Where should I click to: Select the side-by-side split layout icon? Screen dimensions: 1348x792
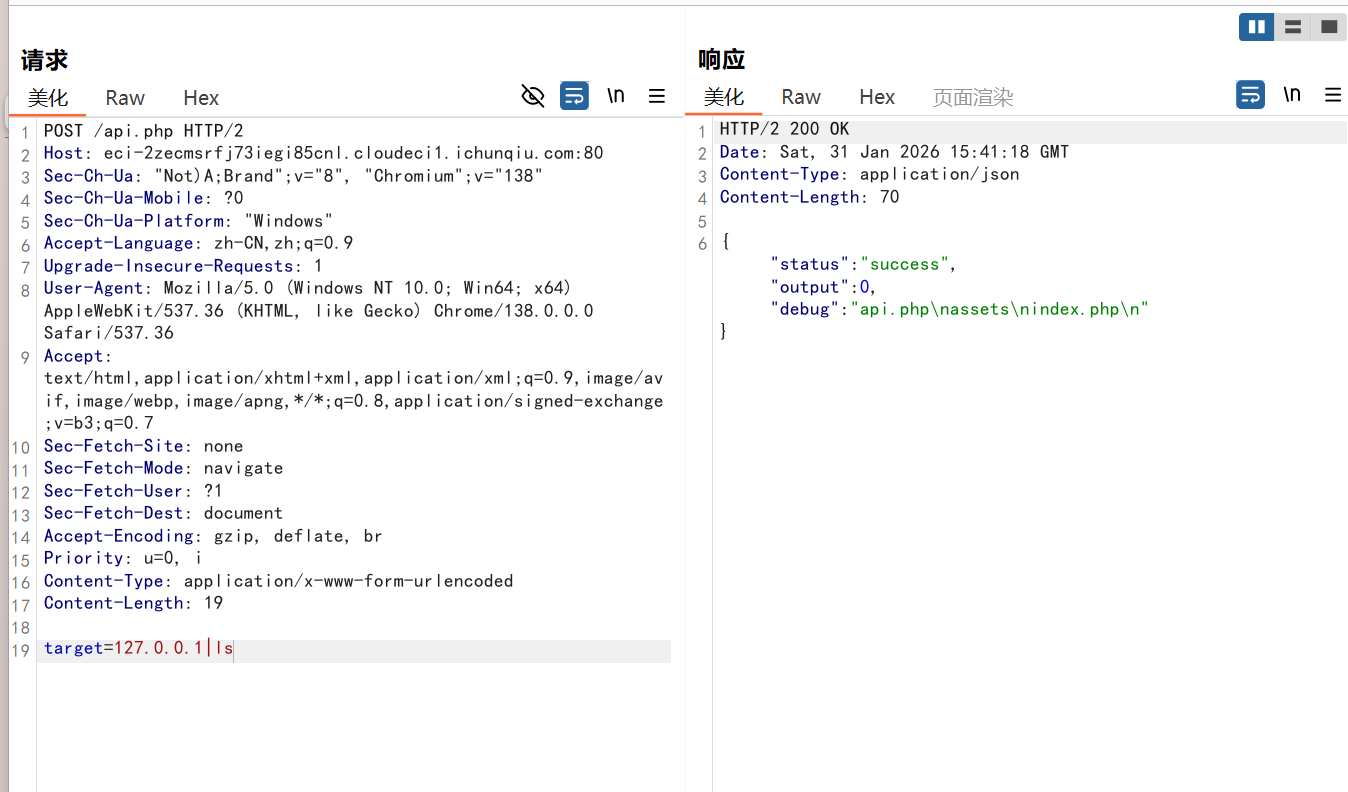pyautogui.click(x=1256, y=27)
